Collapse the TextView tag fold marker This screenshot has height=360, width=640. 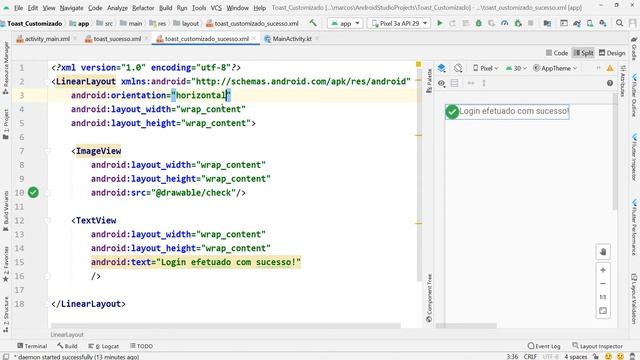click(47, 220)
